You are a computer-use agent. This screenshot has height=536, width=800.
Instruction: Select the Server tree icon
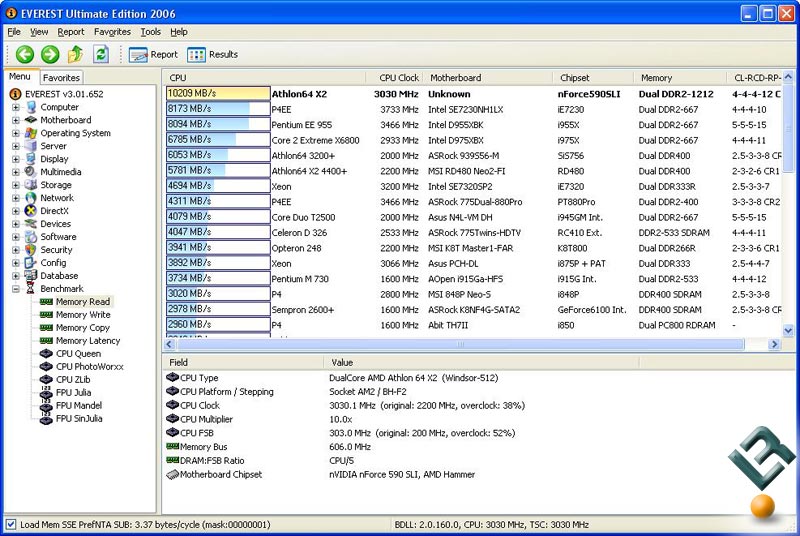pyautogui.click(x=31, y=146)
